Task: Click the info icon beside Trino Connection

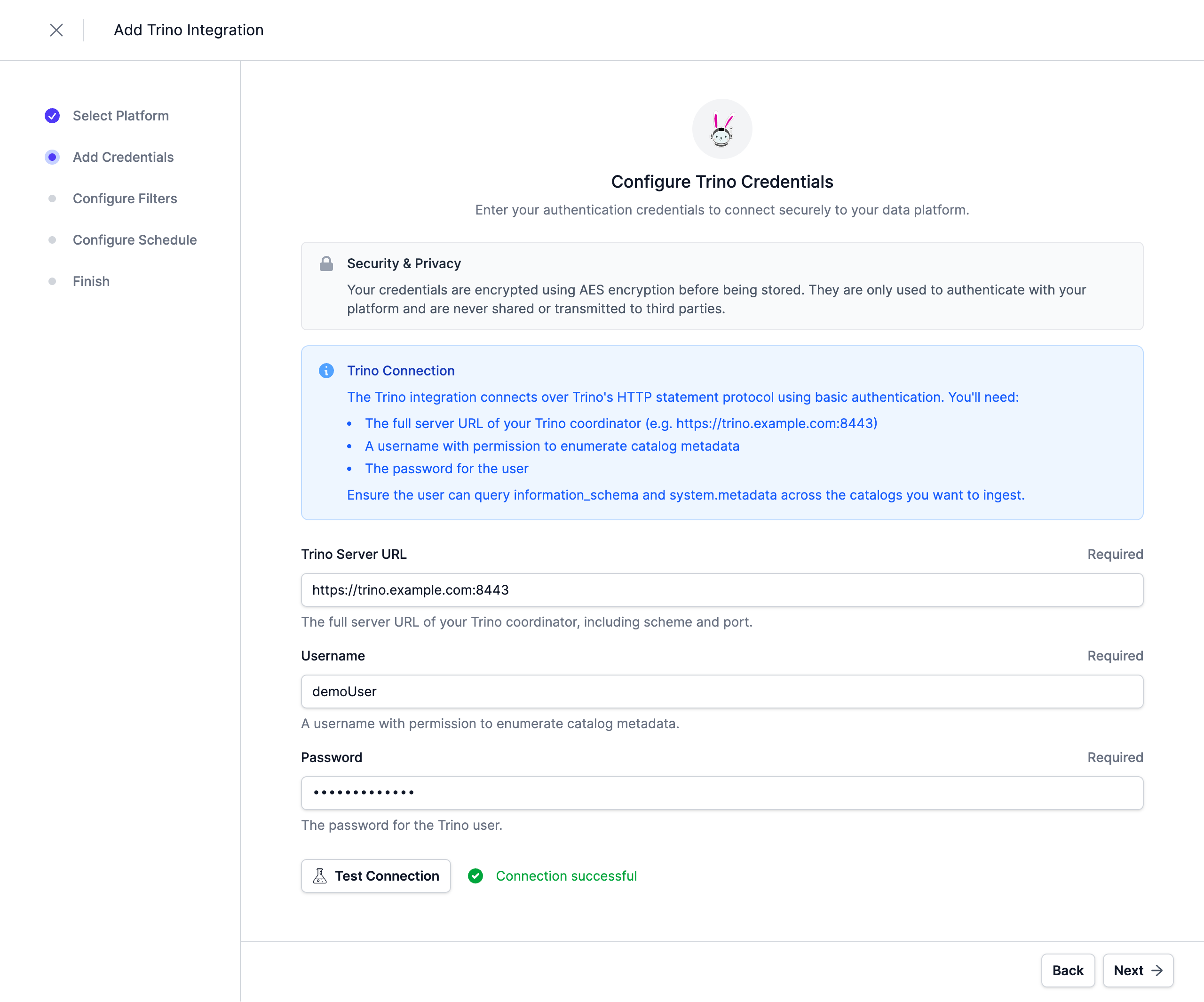Action: (x=326, y=371)
